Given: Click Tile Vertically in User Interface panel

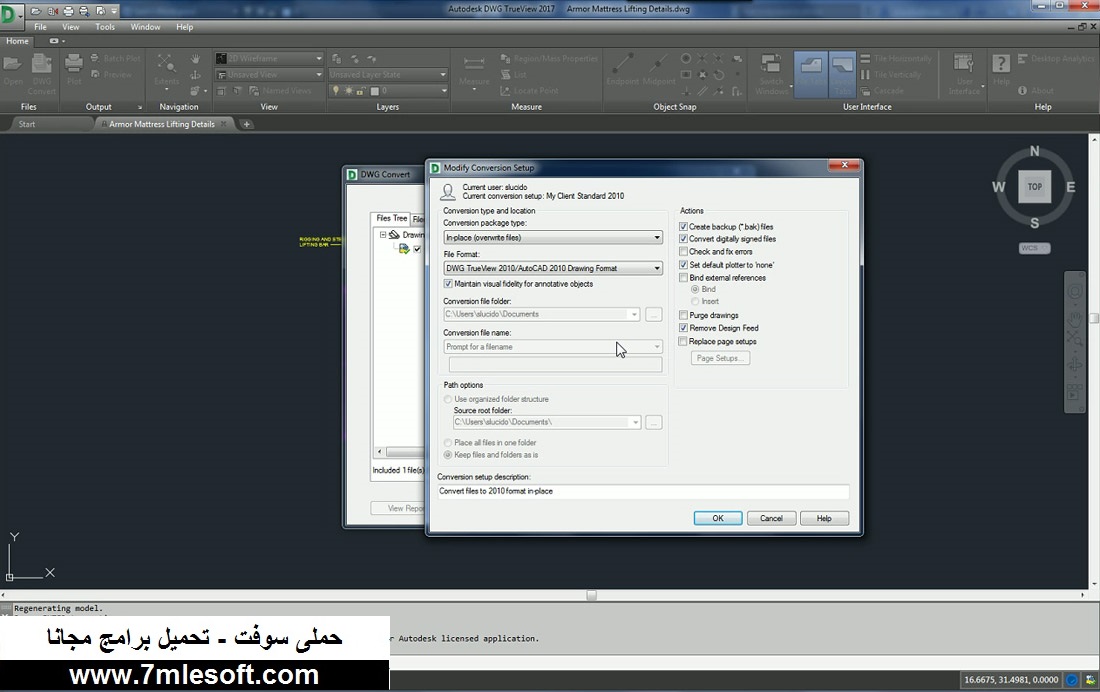Looking at the screenshot, I should coord(890,74).
